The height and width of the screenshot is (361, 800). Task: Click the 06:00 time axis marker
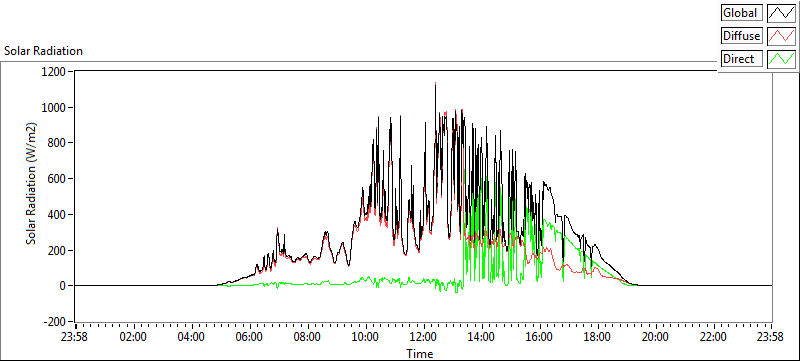[x=249, y=337]
